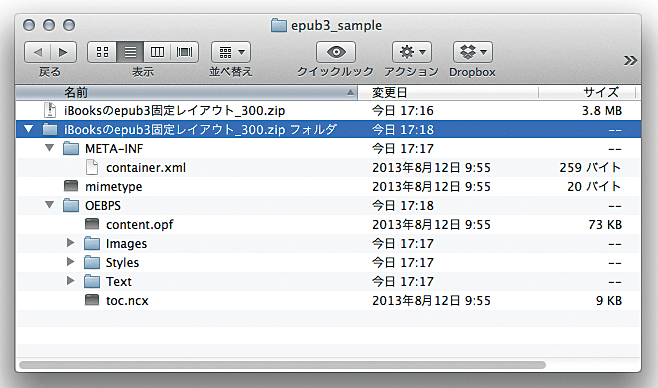The width and height of the screenshot is (658, 388).
Task: Select the Images folder name
Action: click(x=126, y=244)
